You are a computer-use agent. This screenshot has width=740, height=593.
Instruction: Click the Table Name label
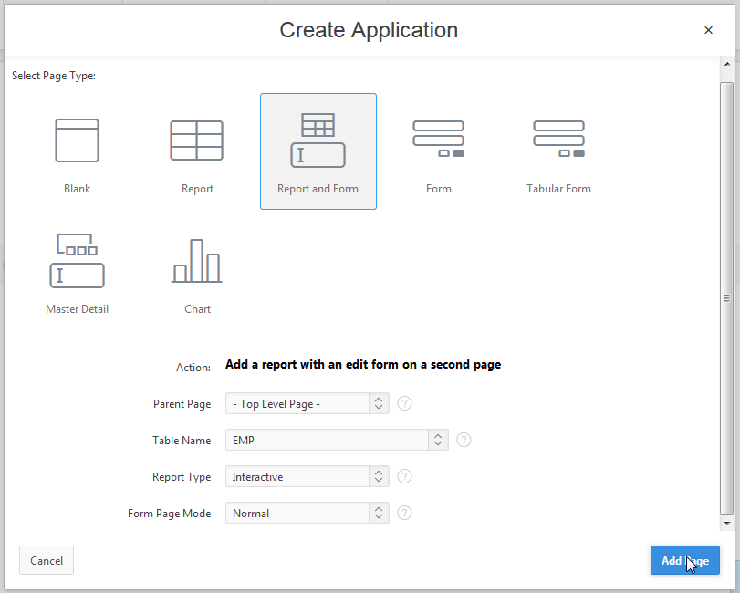(181, 440)
